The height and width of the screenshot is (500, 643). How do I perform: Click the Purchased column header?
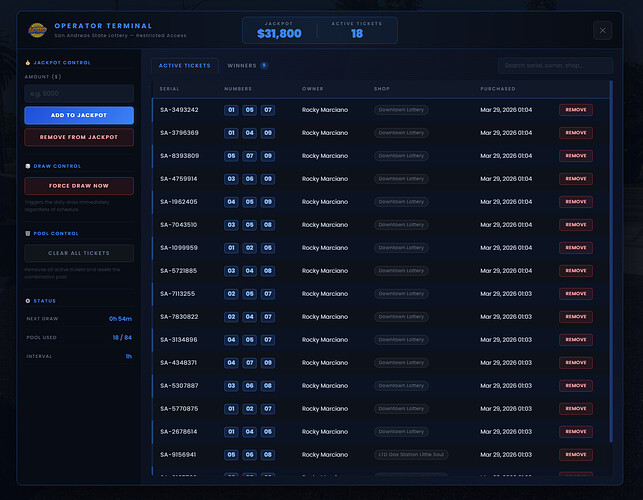[x=498, y=89]
